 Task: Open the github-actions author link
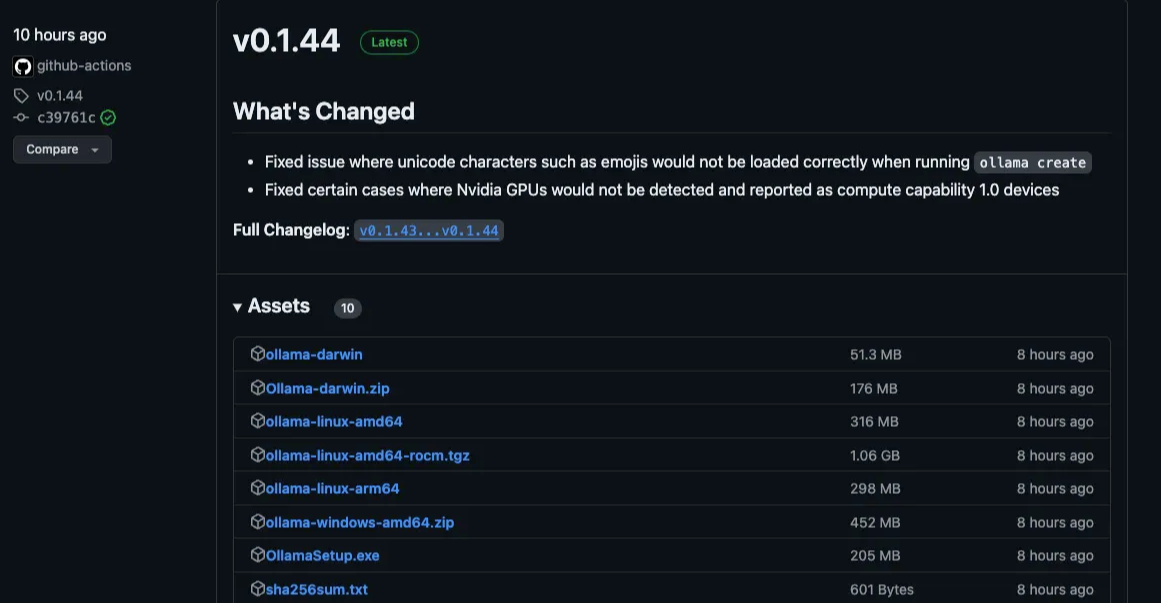click(x=84, y=66)
